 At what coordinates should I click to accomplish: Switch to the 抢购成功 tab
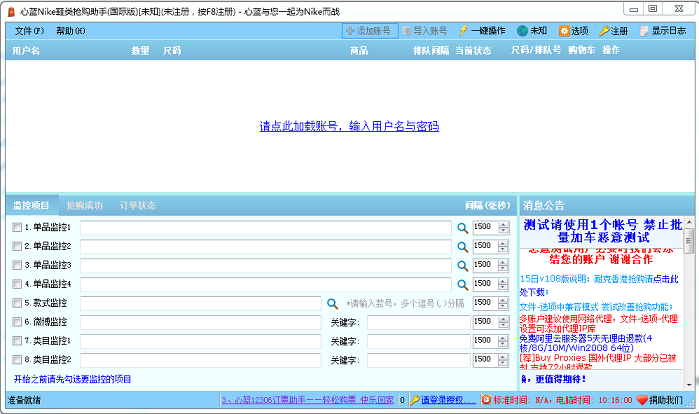click(x=84, y=205)
